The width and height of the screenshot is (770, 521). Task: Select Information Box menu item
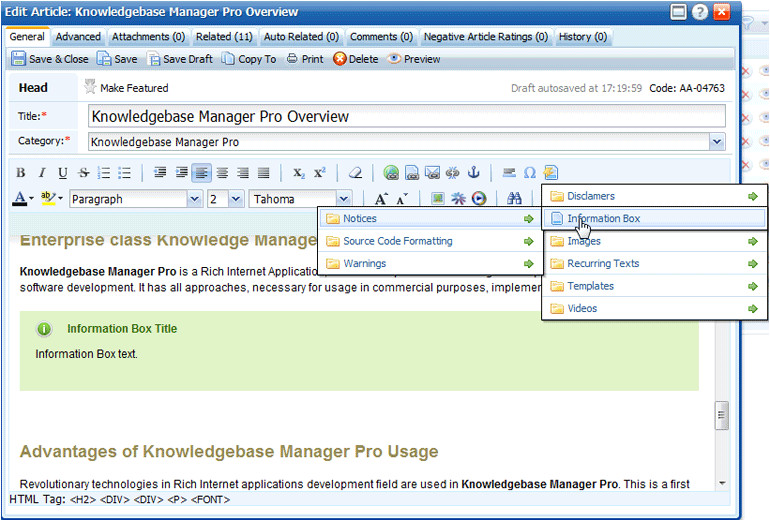click(654, 219)
